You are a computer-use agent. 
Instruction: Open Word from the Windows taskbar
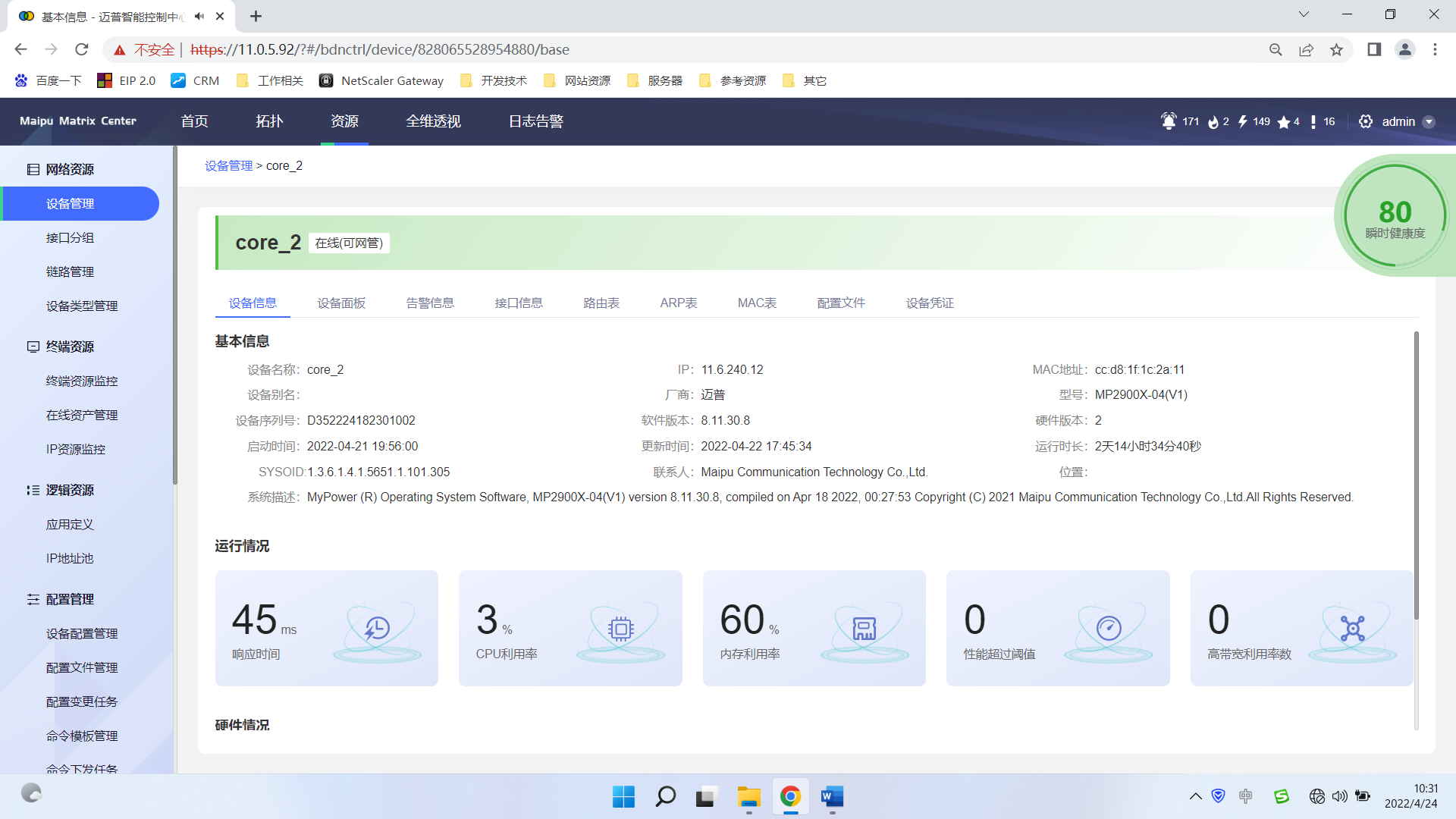tap(832, 796)
